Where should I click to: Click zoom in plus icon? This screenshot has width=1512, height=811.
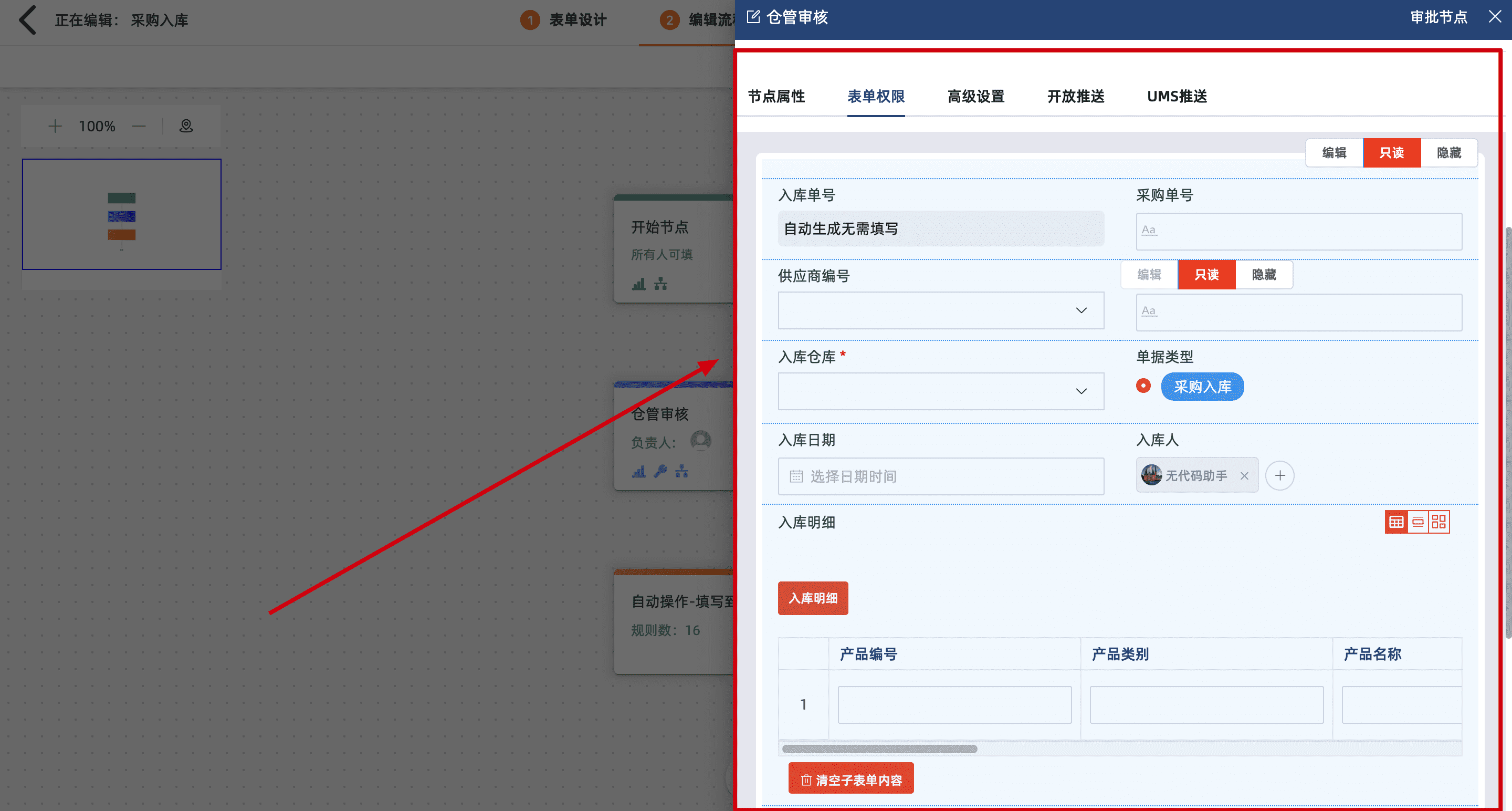click(x=55, y=126)
